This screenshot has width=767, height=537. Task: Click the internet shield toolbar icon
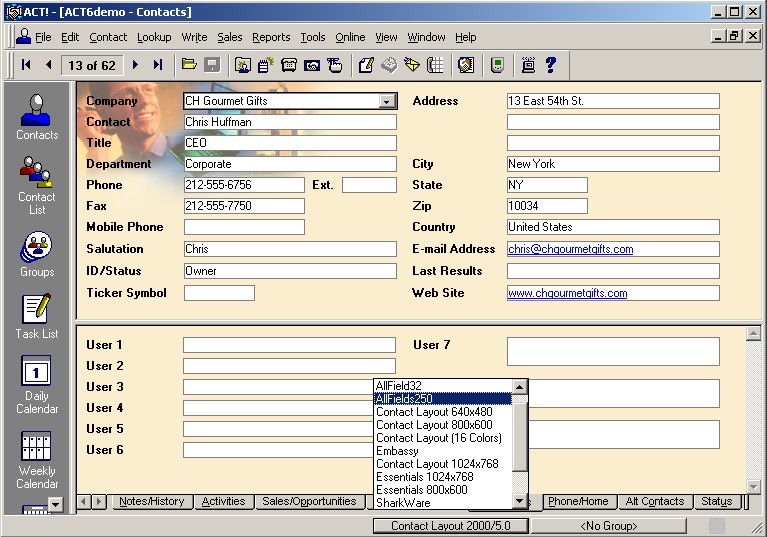click(466, 65)
